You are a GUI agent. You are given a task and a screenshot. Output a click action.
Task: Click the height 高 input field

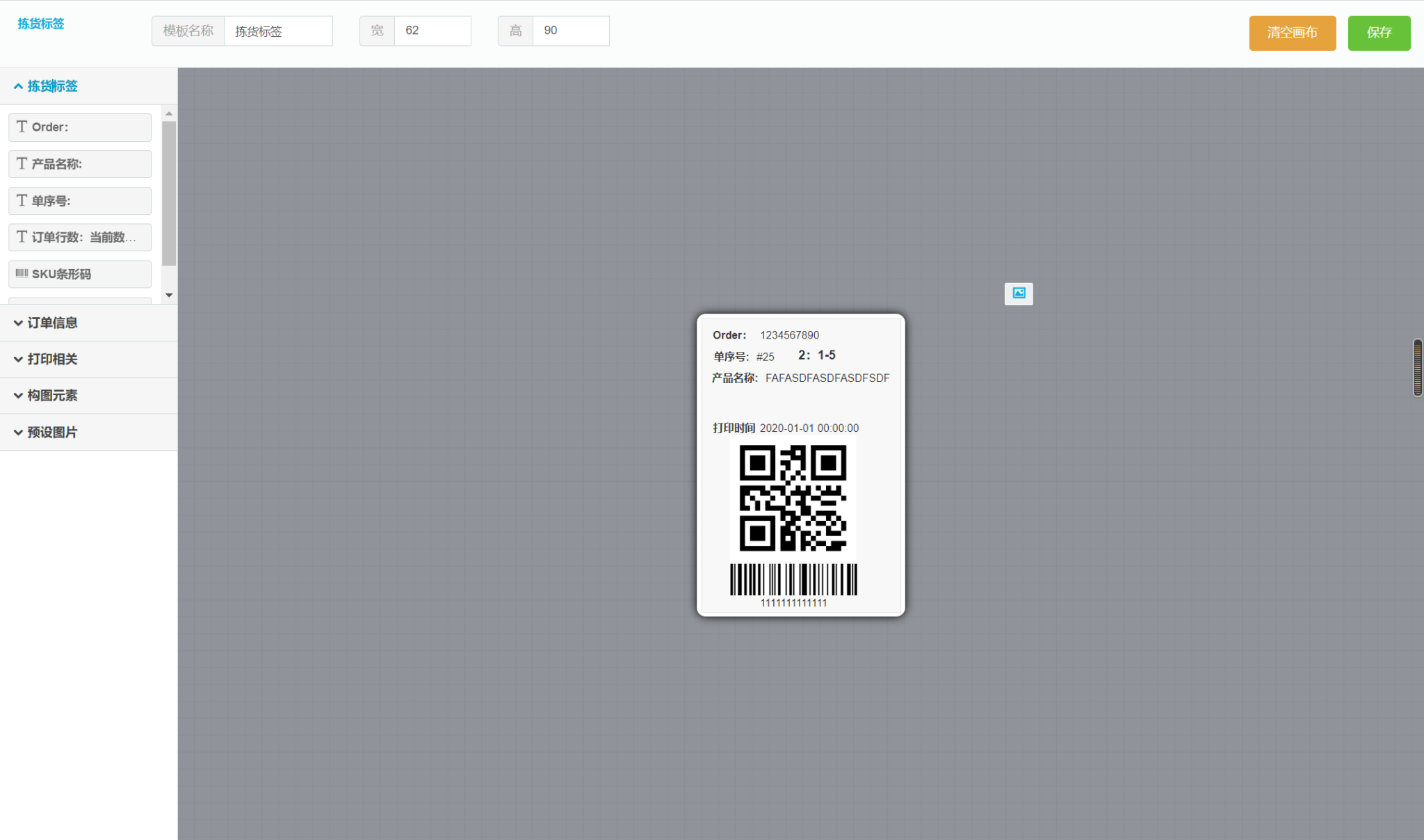point(570,31)
